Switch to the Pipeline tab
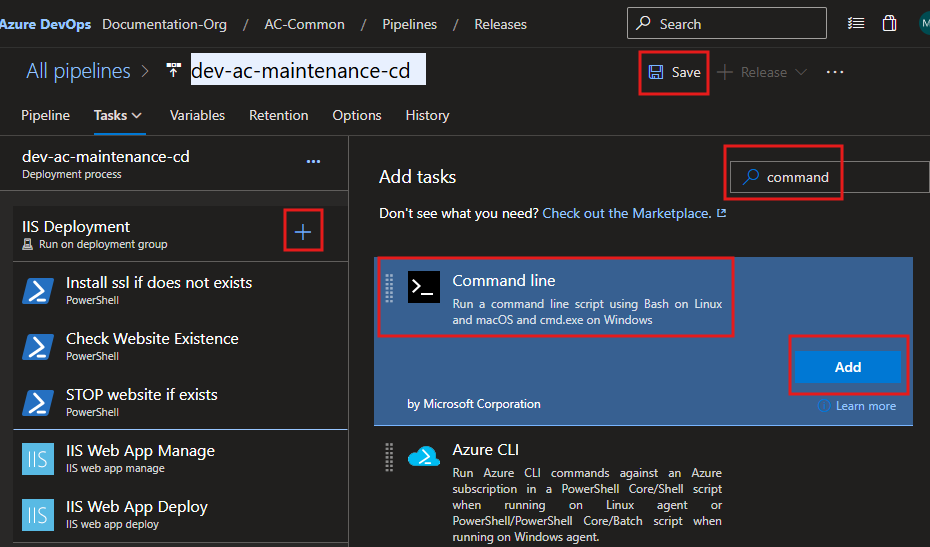 coord(45,115)
